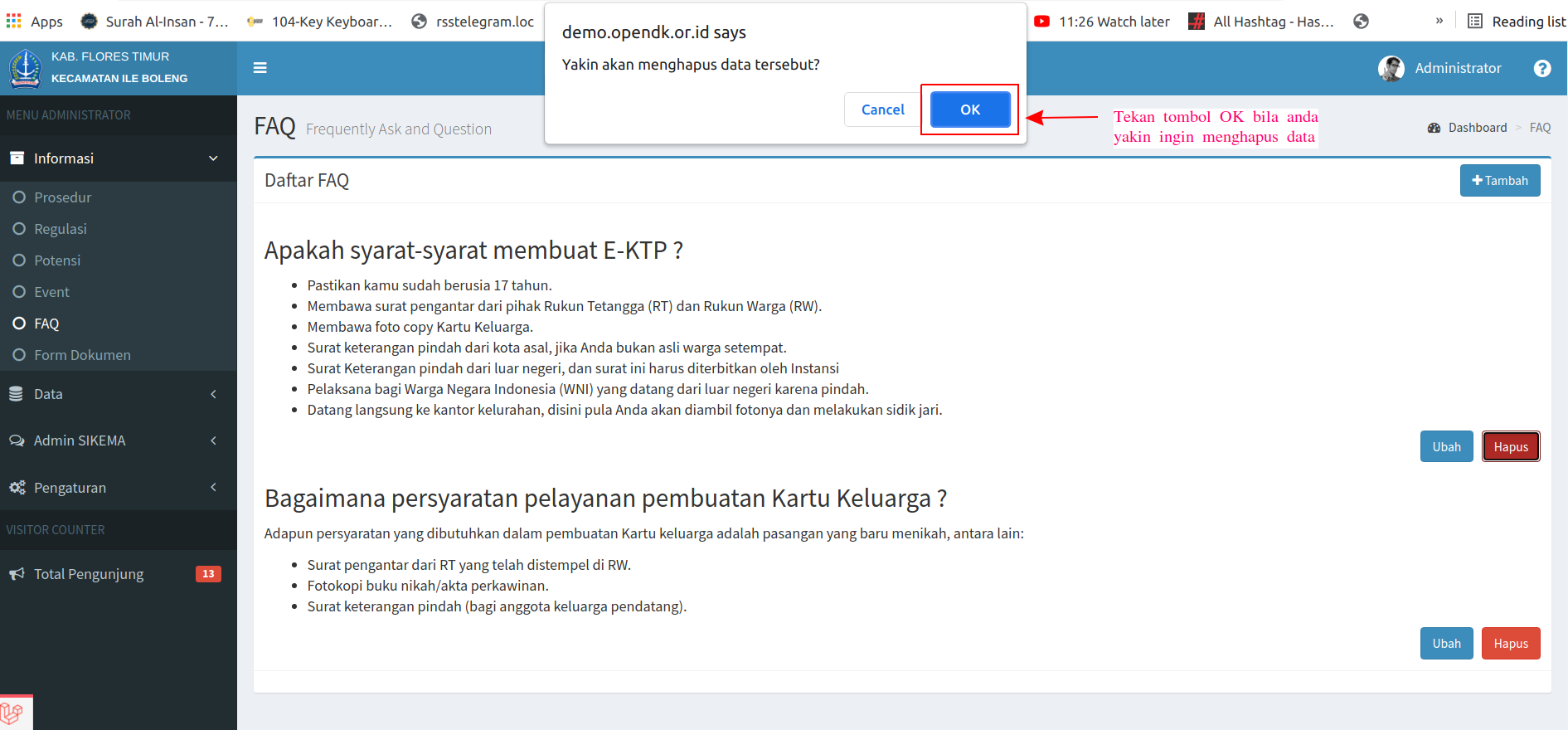Open Surah Al-Insan bookmark
Screen dimensions: 1568x730
point(154,22)
